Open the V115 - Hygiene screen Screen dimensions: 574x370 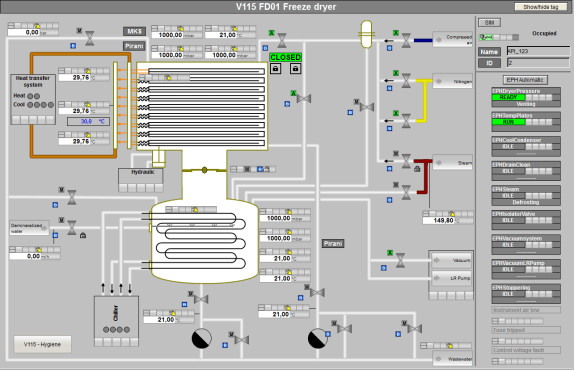42,344
